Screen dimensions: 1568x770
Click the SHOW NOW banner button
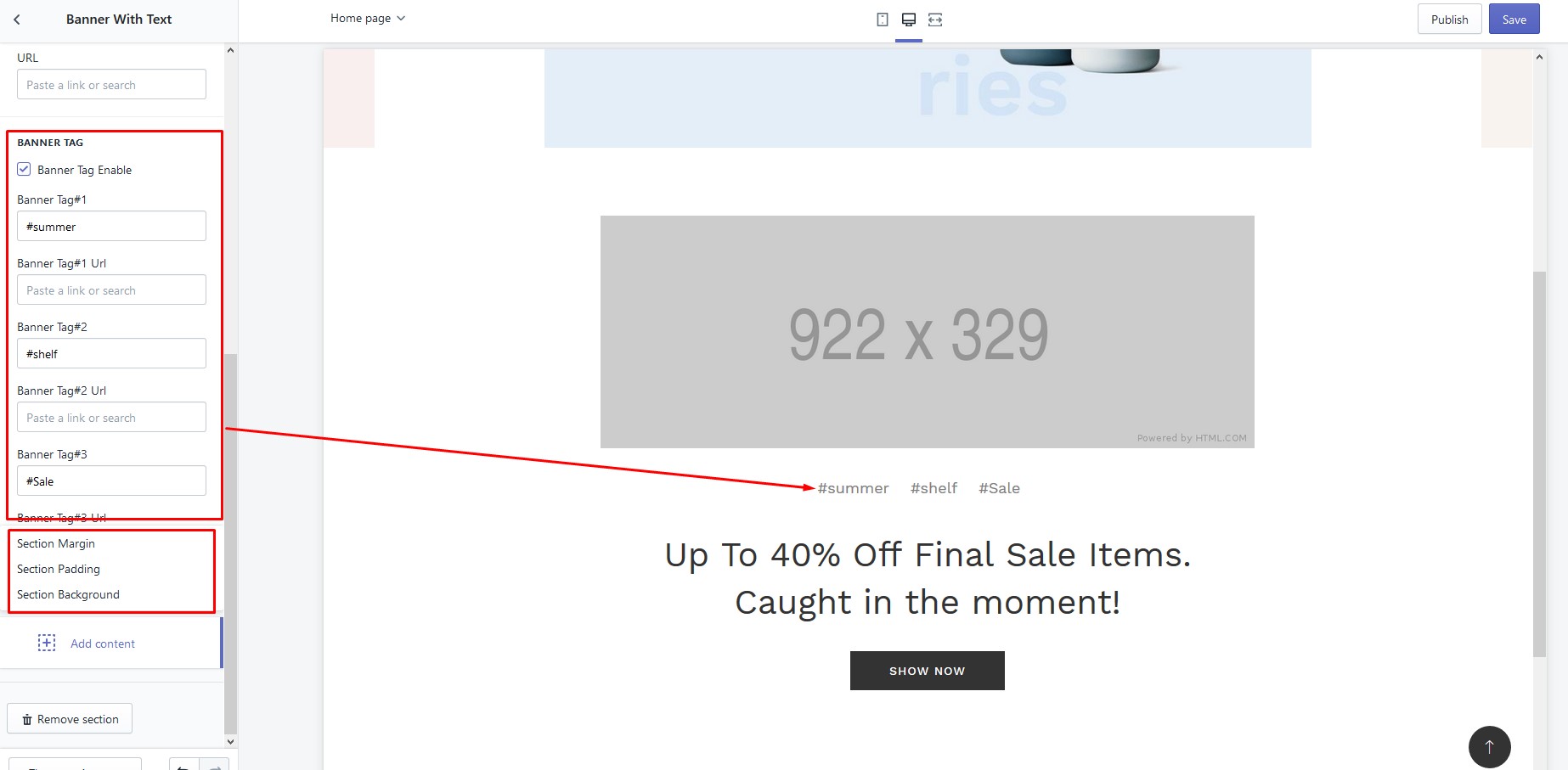pyautogui.click(x=927, y=671)
